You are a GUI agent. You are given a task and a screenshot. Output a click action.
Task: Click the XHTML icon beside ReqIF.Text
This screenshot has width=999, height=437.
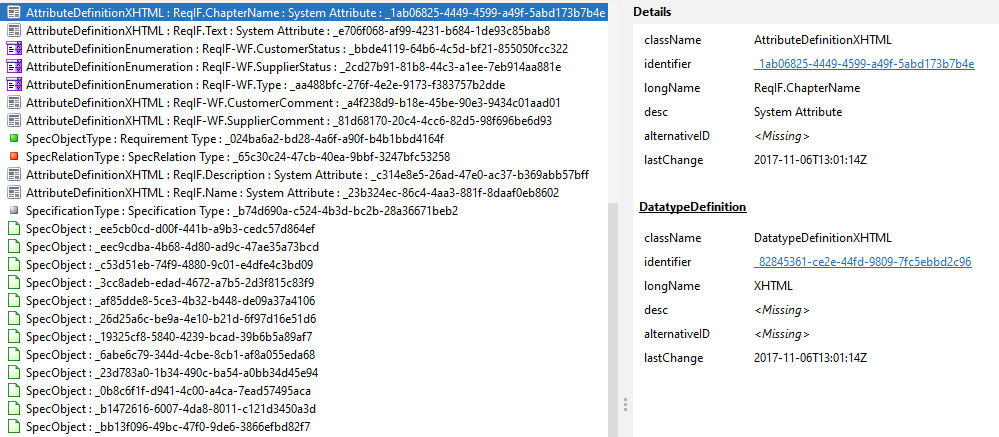(x=14, y=31)
